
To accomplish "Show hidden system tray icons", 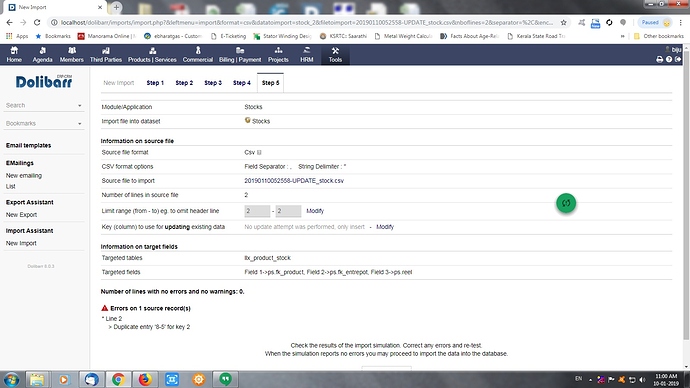I will (x=591, y=380).
